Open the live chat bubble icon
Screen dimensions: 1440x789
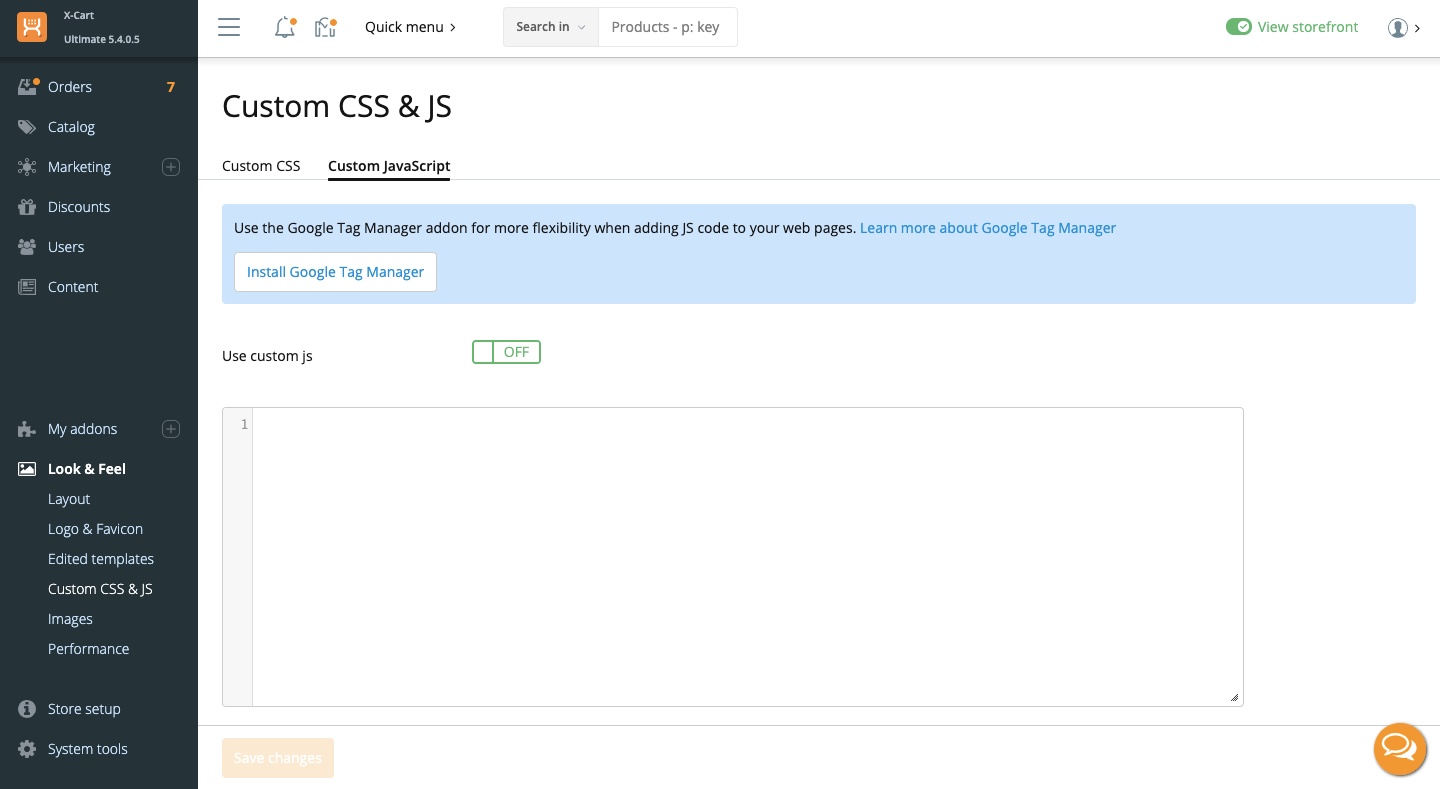(1399, 749)
